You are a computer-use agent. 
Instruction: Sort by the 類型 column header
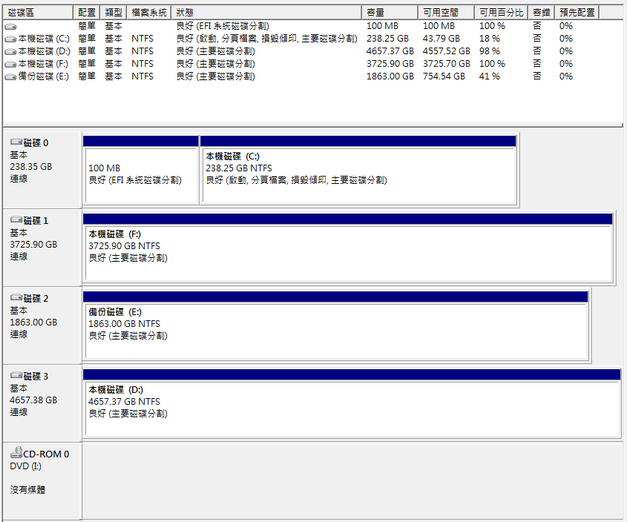coord(113,13)
